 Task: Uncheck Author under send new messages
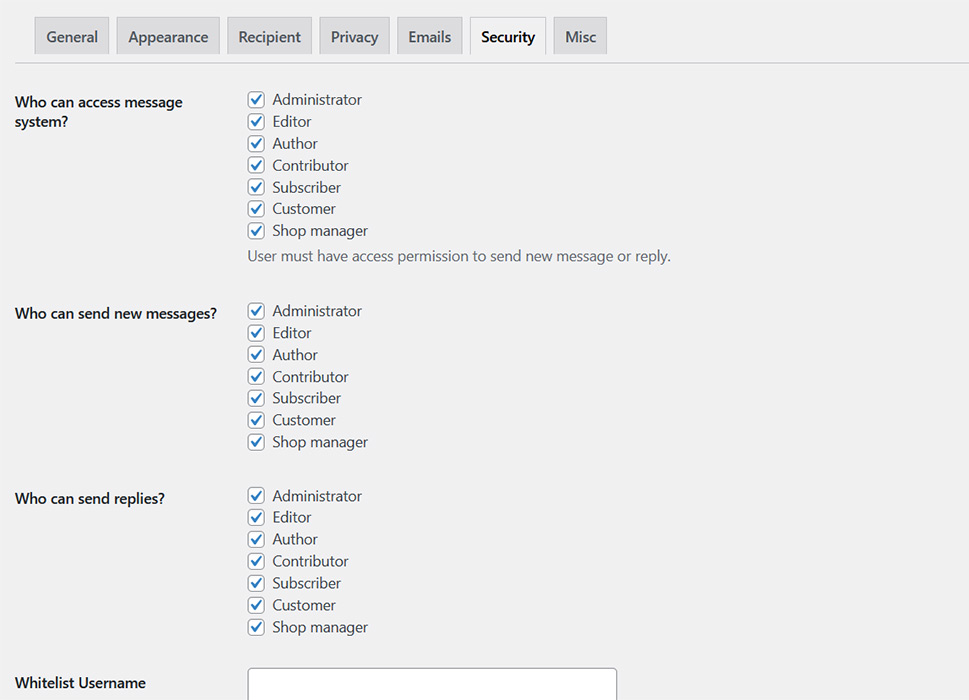click(256, 355)
